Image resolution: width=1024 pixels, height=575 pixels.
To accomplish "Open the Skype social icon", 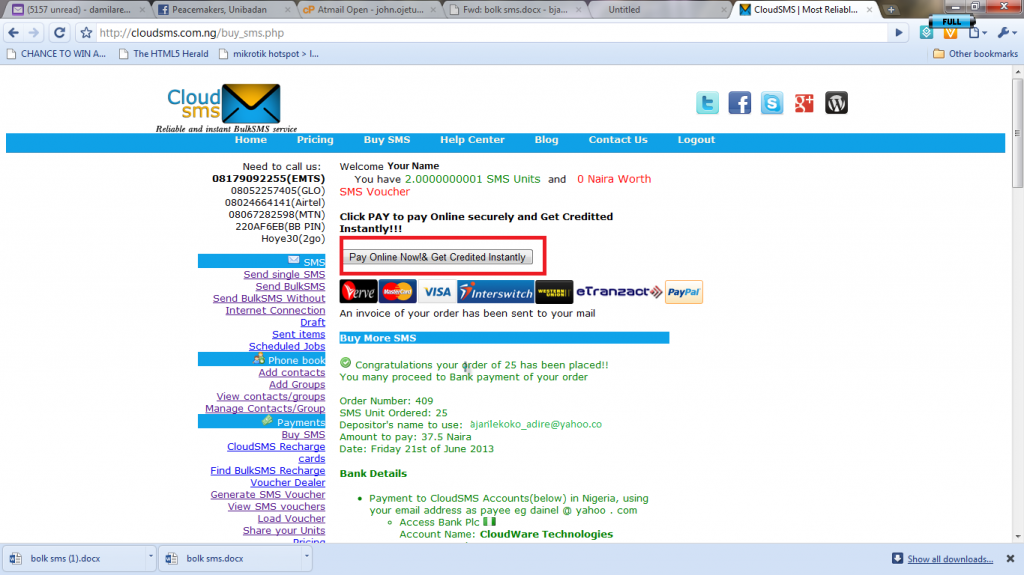I will [772, 103].
